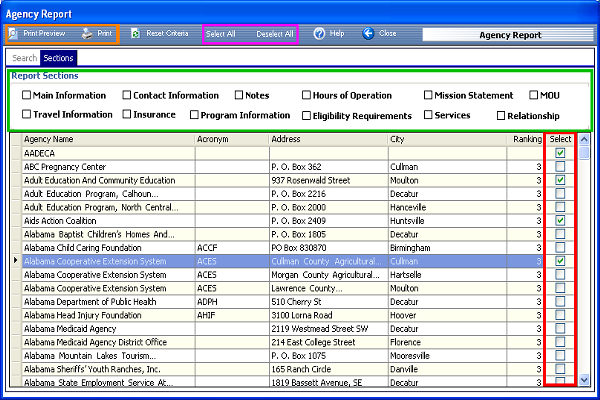Open the Sections tab

pyautogui.click(x=58, y=58)
